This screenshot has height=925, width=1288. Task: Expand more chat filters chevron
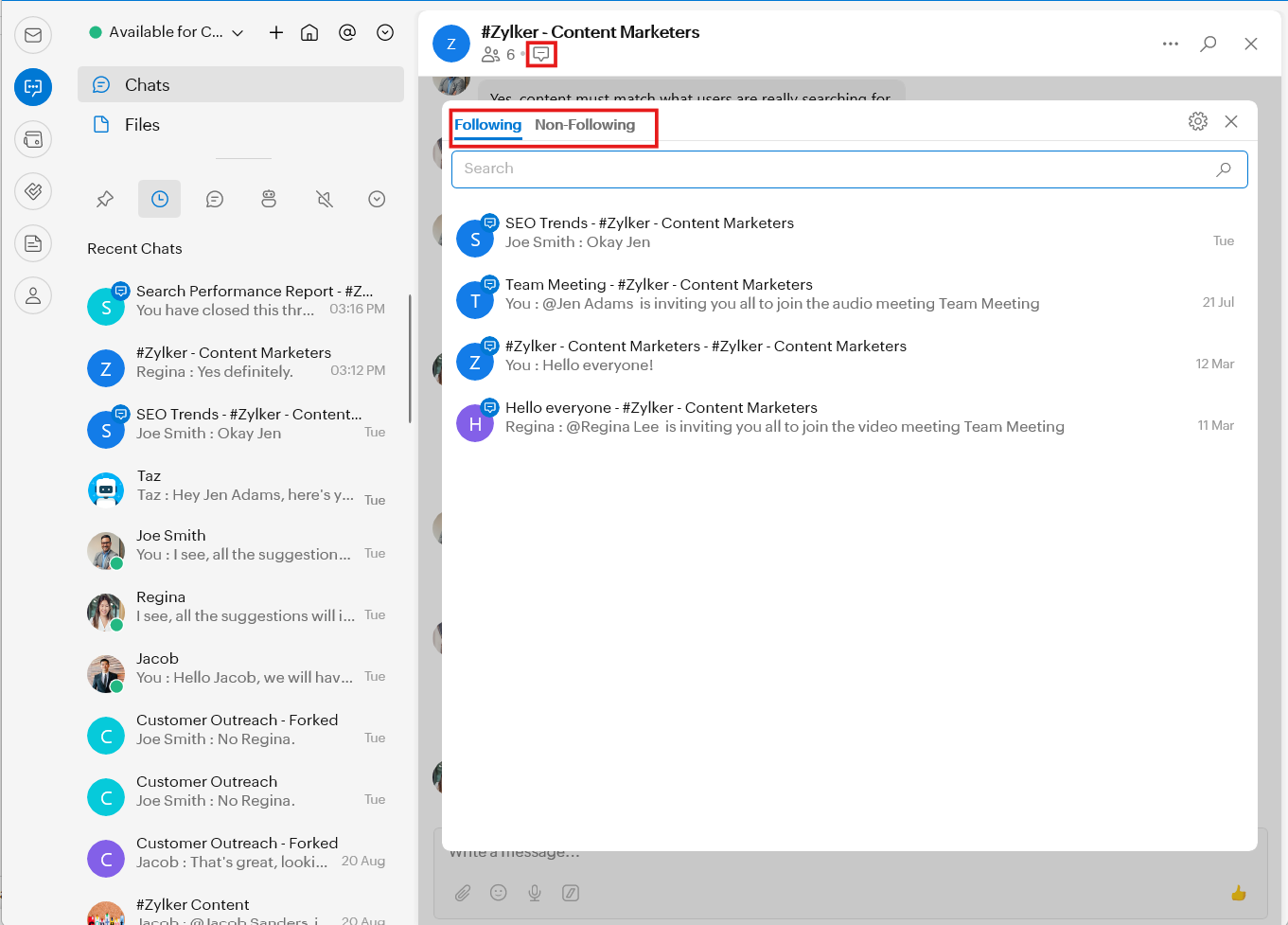(x=377, y=199)
